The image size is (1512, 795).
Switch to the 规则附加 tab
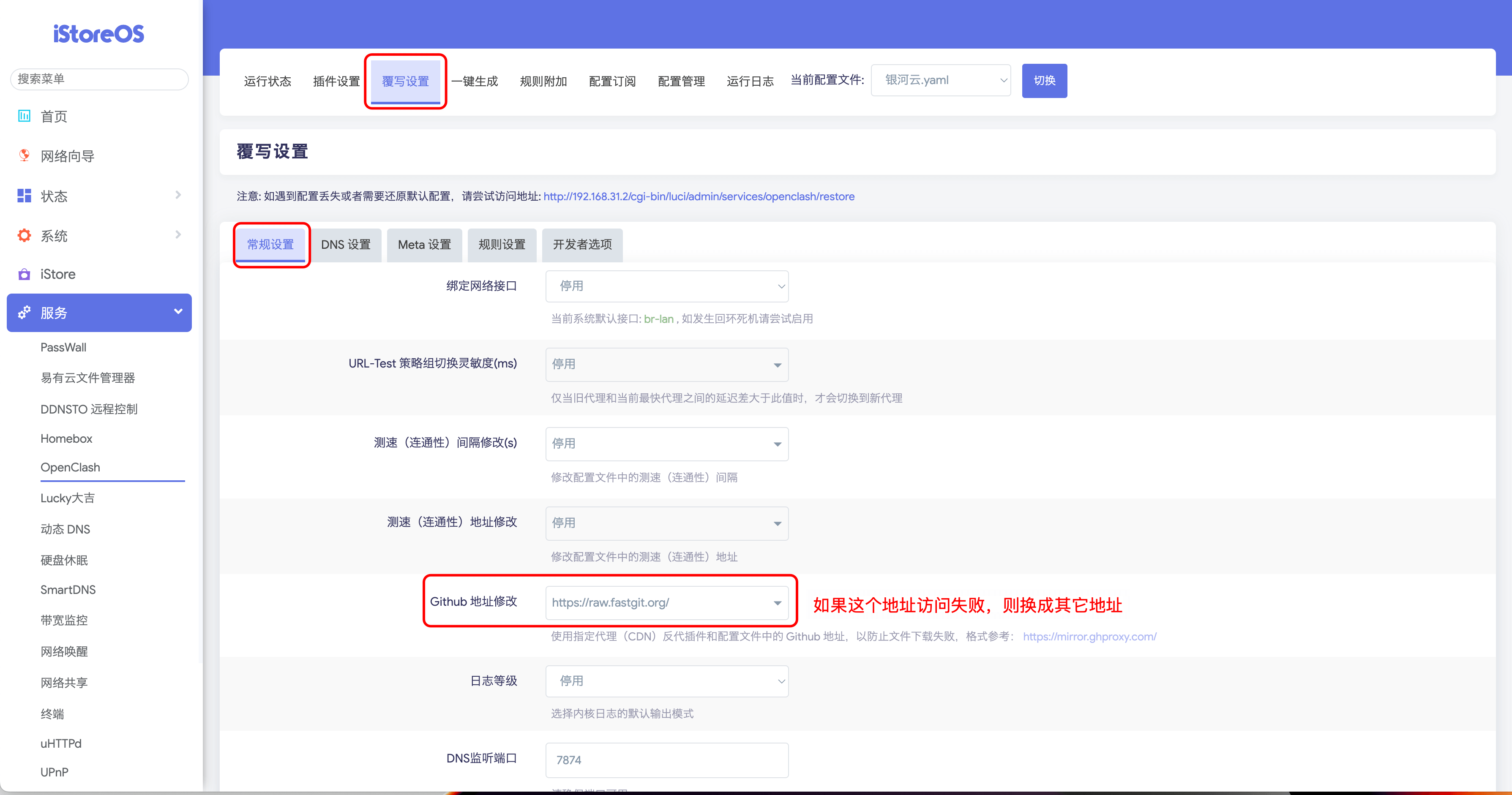click(x=543, y=81)
